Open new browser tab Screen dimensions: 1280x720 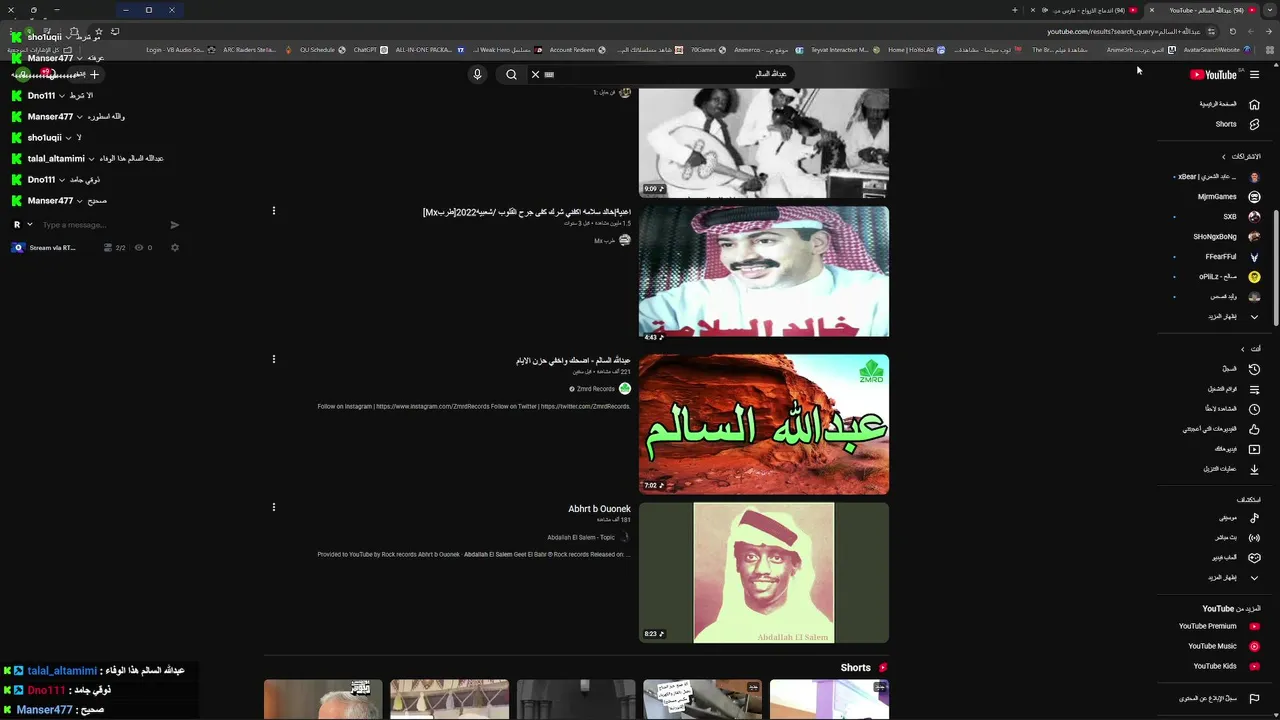click(x=1014, y=10)
